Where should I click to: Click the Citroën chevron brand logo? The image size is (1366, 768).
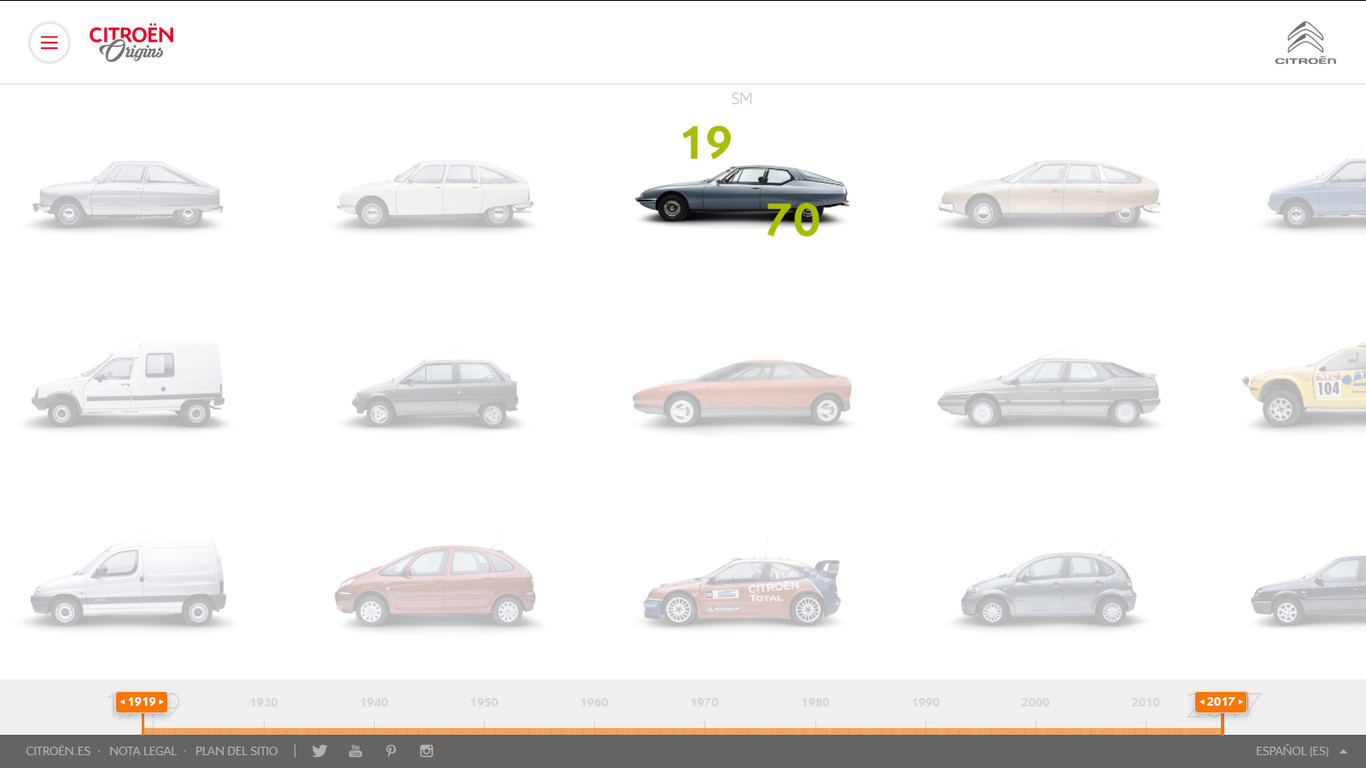point(1305,43)
